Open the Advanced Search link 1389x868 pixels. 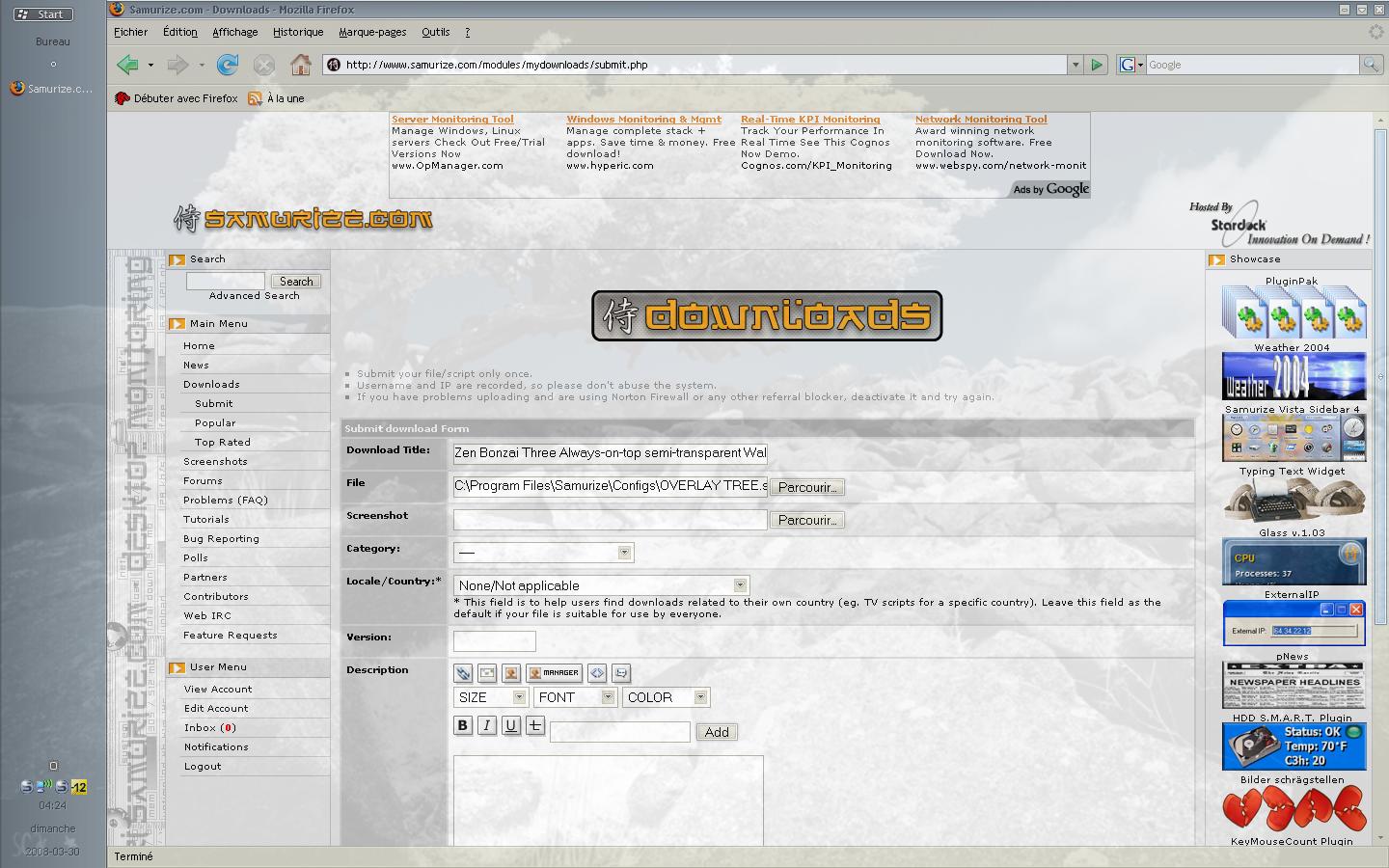pos(255,296)
